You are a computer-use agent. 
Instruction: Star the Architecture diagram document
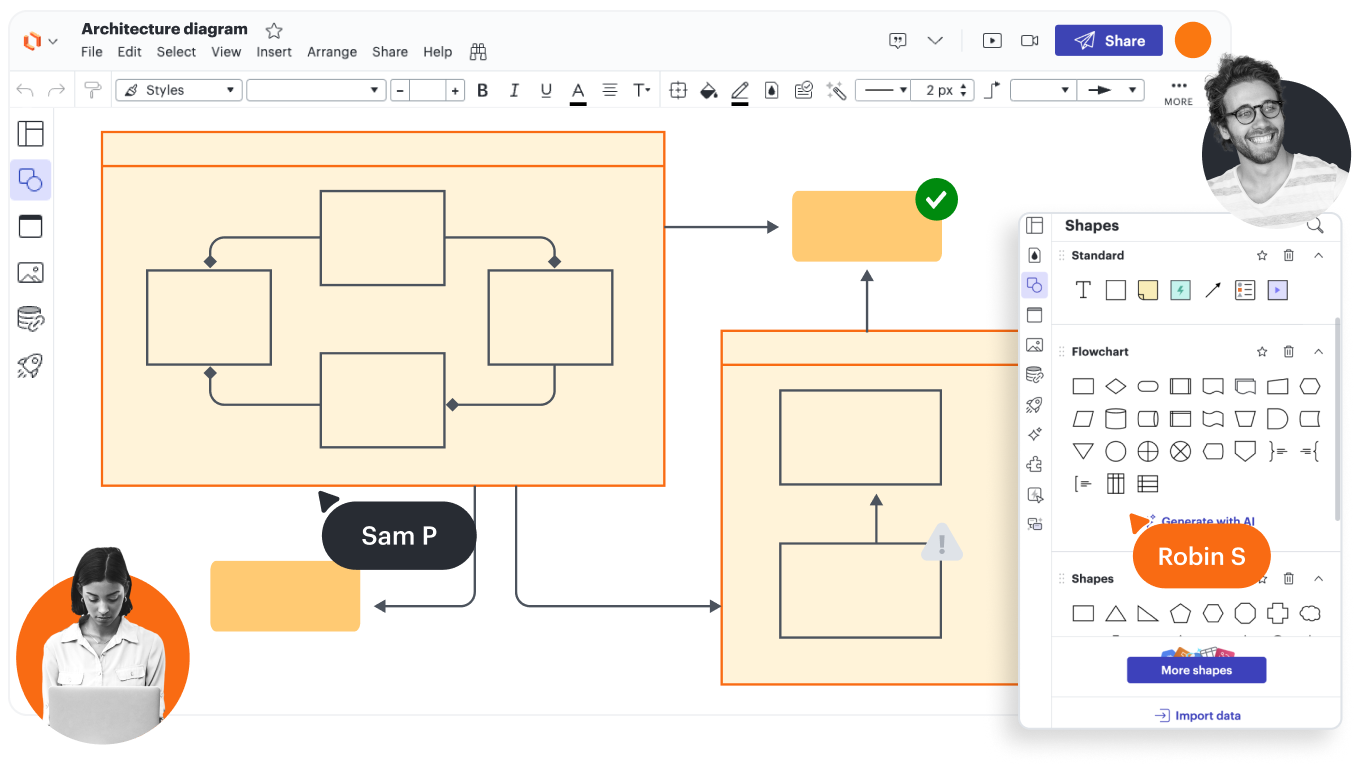click(x=273, y=31)
